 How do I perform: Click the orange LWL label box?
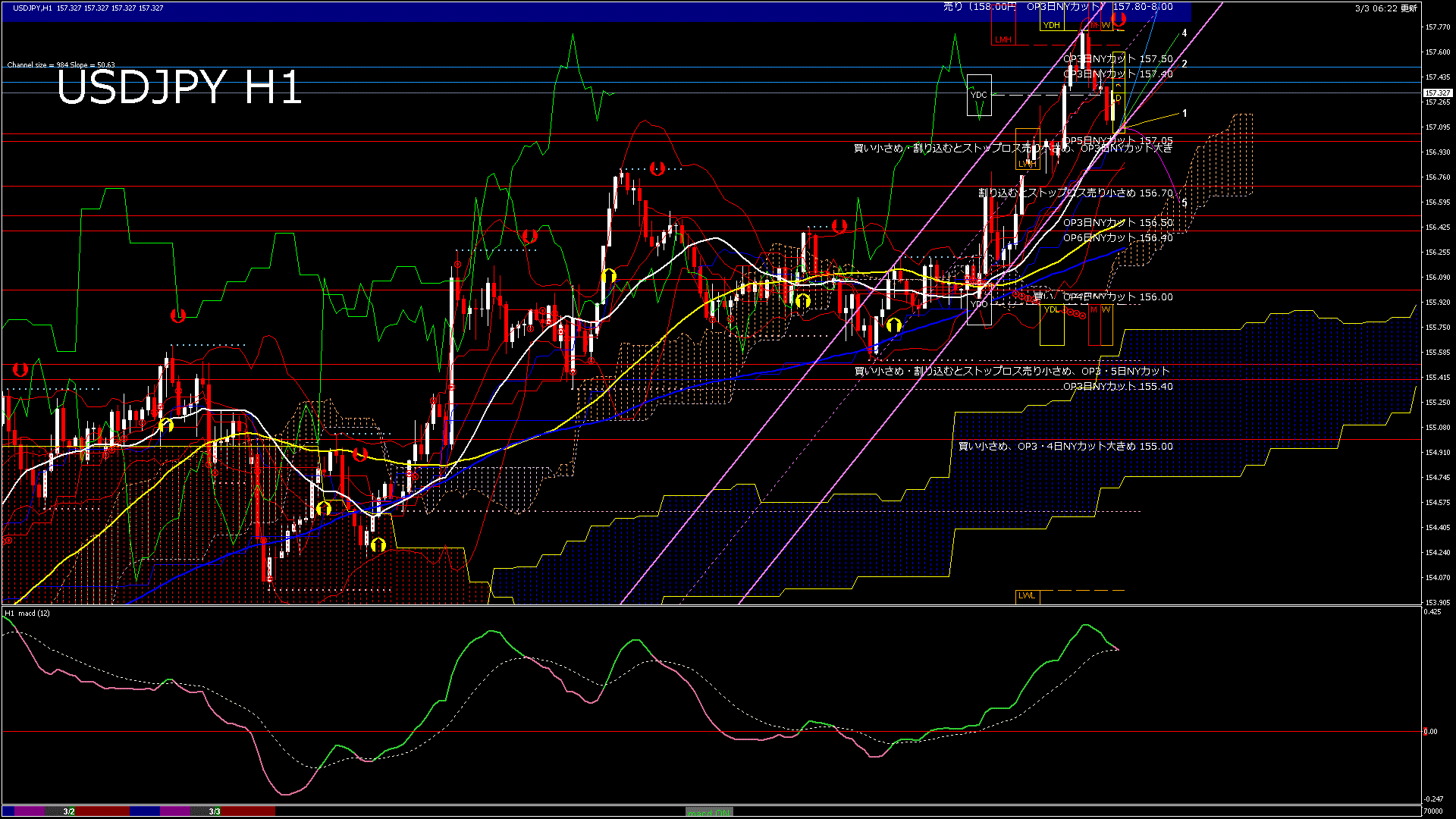(x=1027, y=596)
